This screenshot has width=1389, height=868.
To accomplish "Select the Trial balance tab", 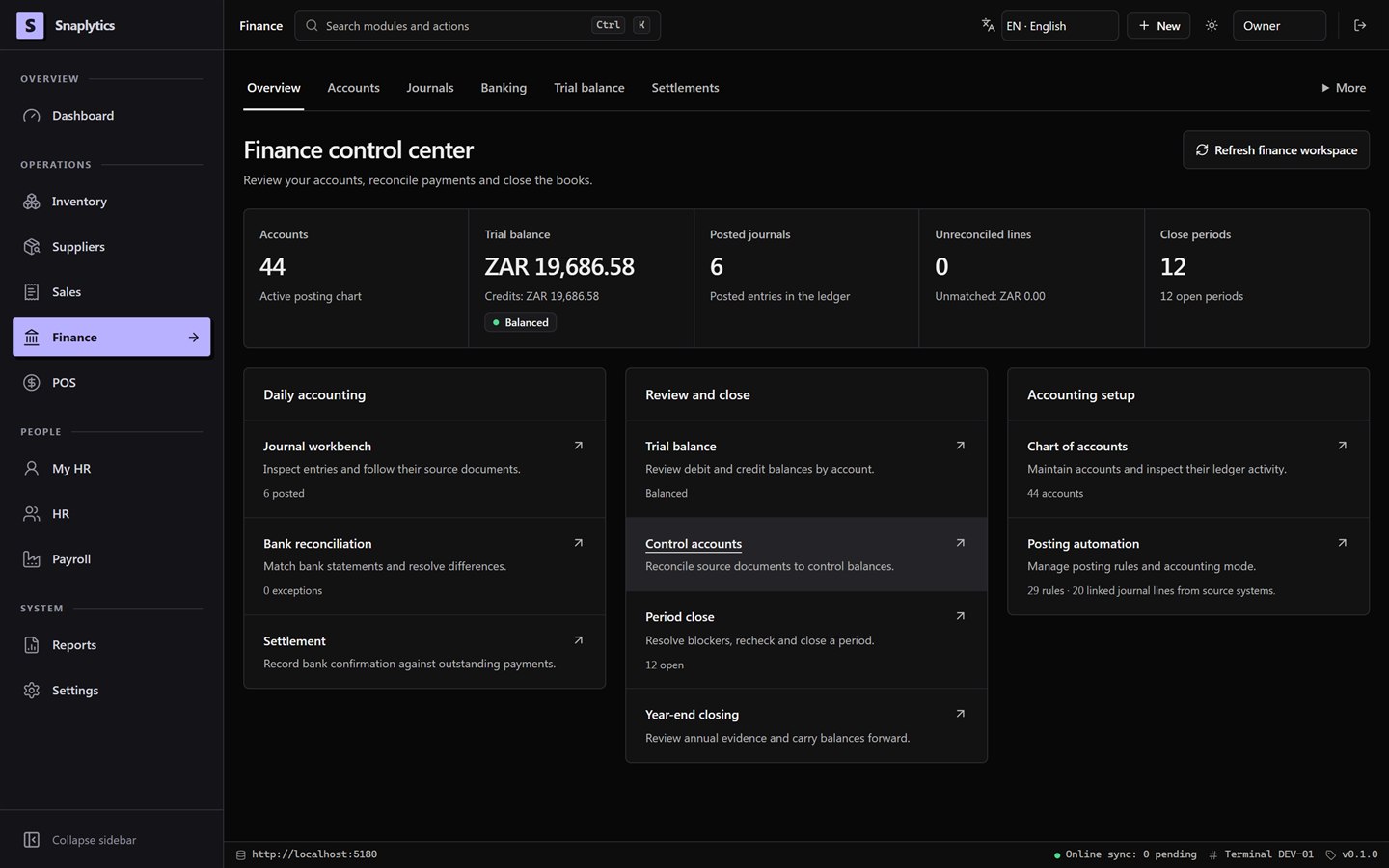I will point(589,88).
